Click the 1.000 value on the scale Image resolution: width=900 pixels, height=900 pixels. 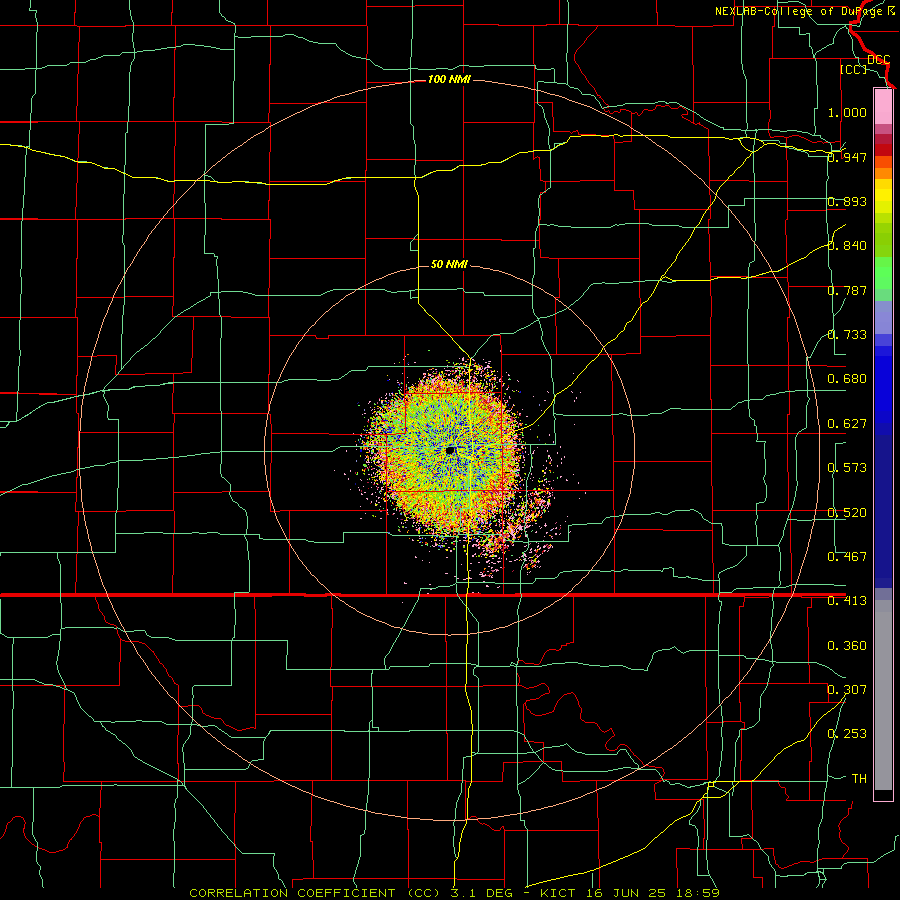pos(847,112)
